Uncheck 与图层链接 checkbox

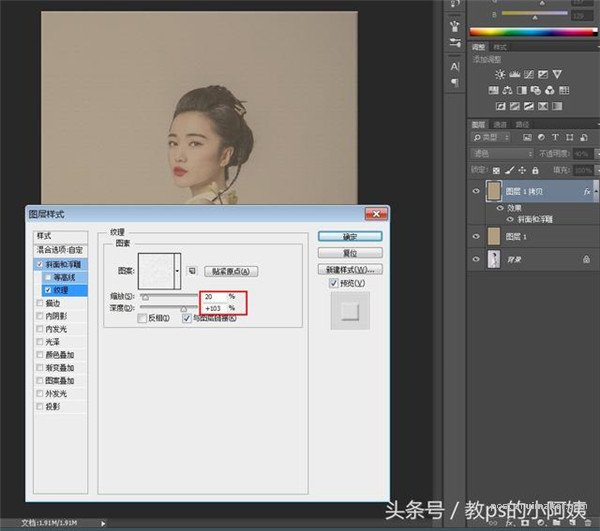[187, 318]
